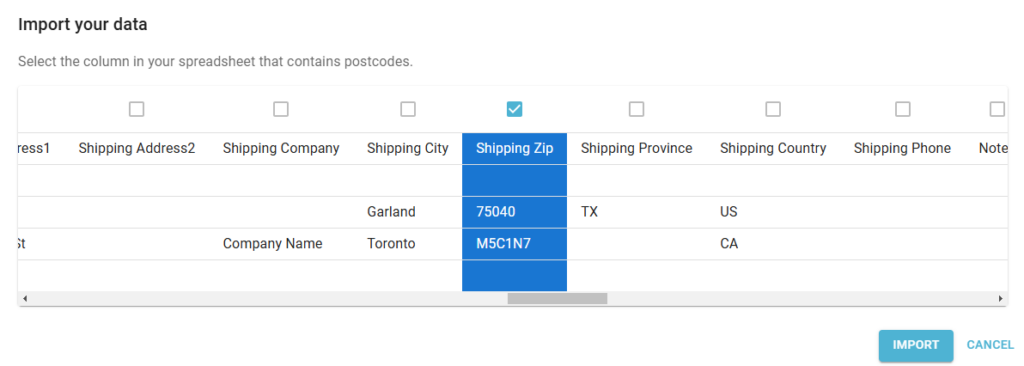Click the CANCEL link
The image size is (1024, 366).
[990, 345]
